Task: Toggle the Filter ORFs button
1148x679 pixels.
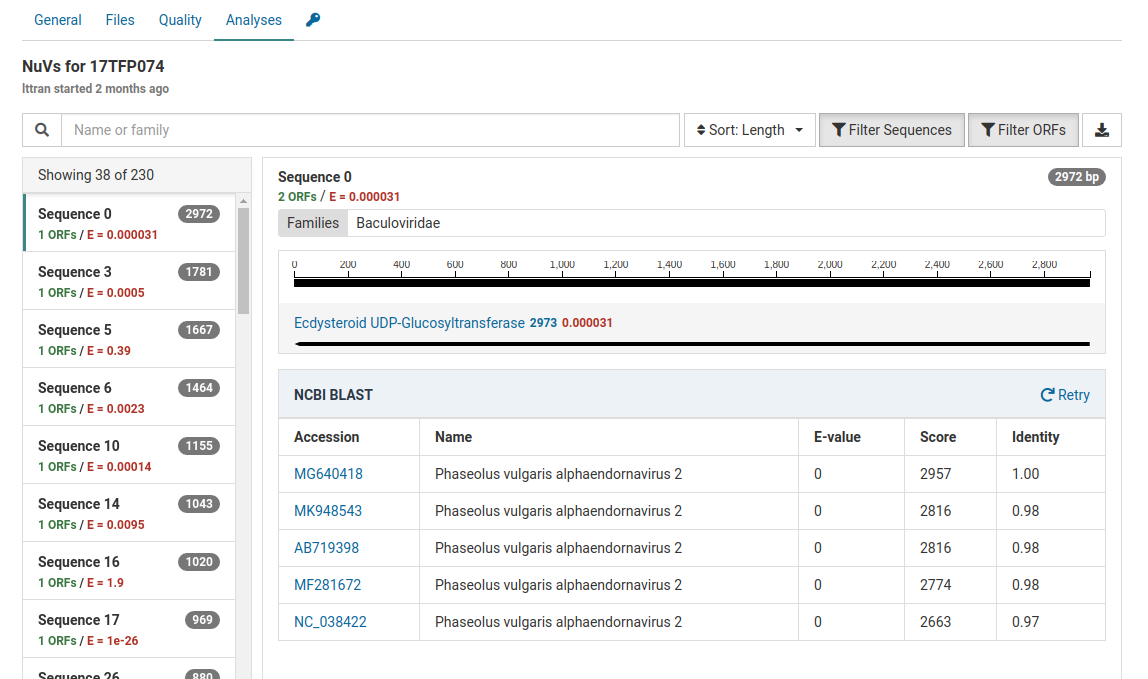Action: pyautogui.click(x=1022, y=130)
